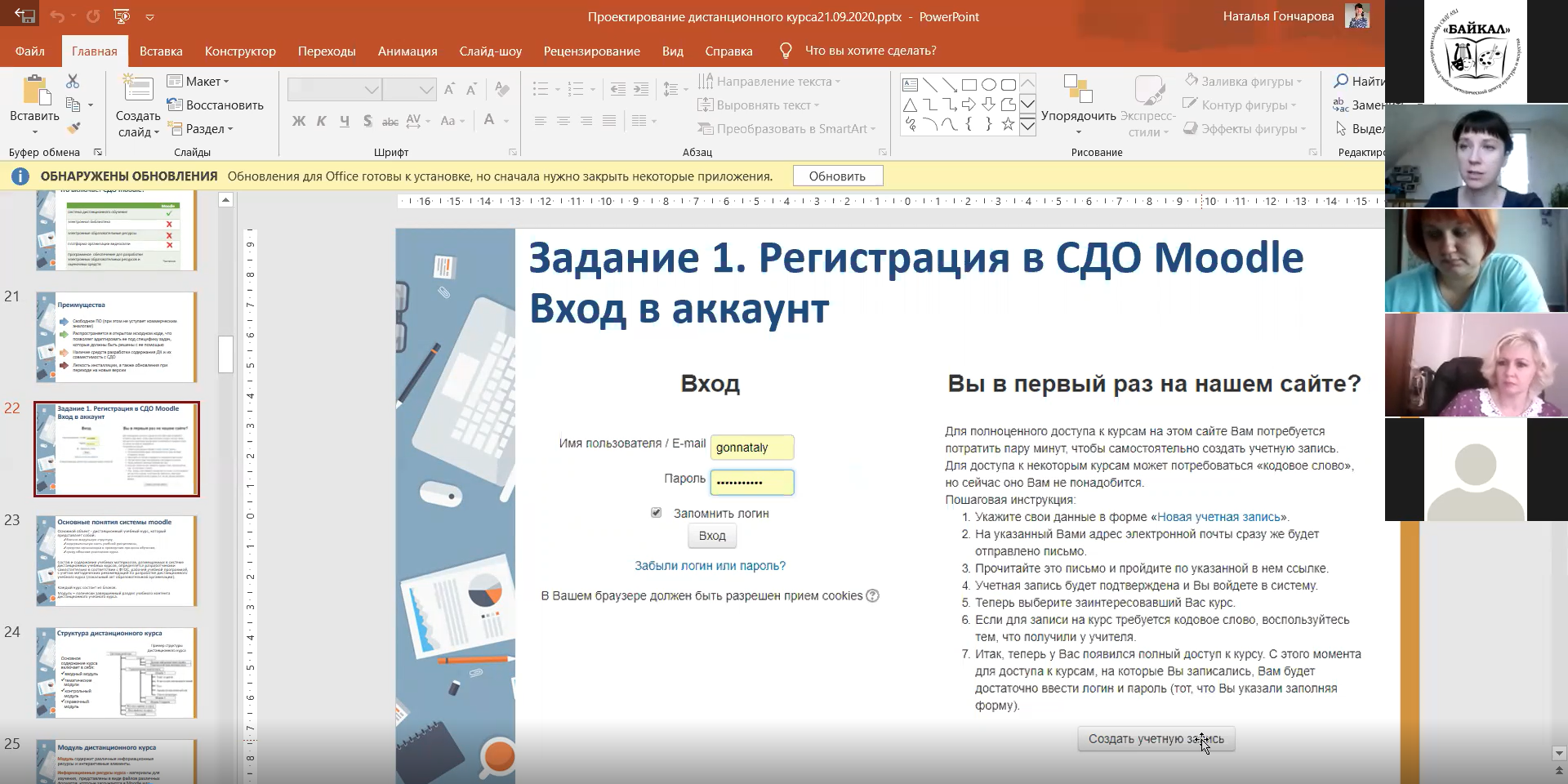Image resolution: width=1568 pixels, height=784 pixels.
Task: Toggle italic formatting К button
Action: 322,121
